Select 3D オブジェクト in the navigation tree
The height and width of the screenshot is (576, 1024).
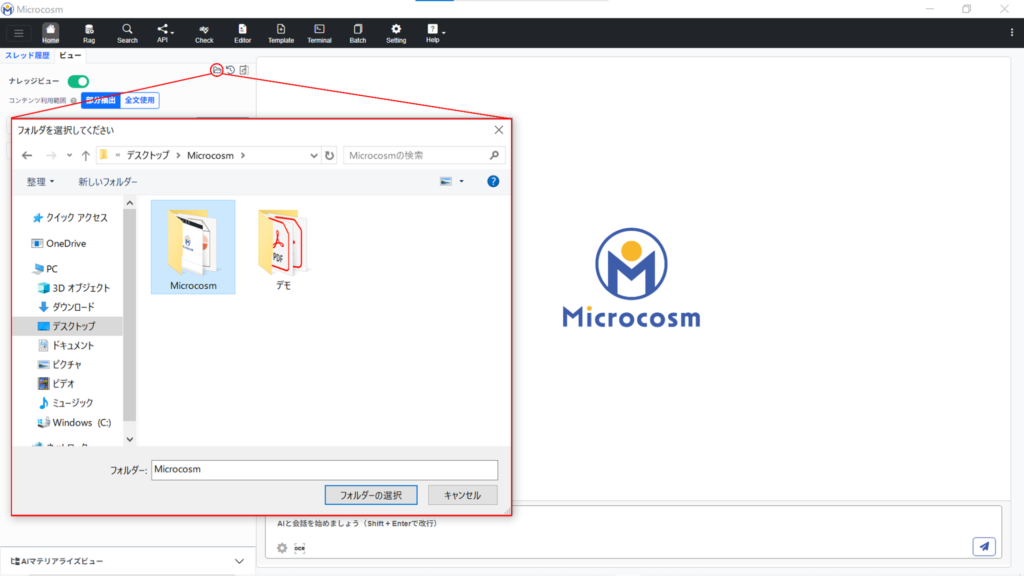point(74,288)
